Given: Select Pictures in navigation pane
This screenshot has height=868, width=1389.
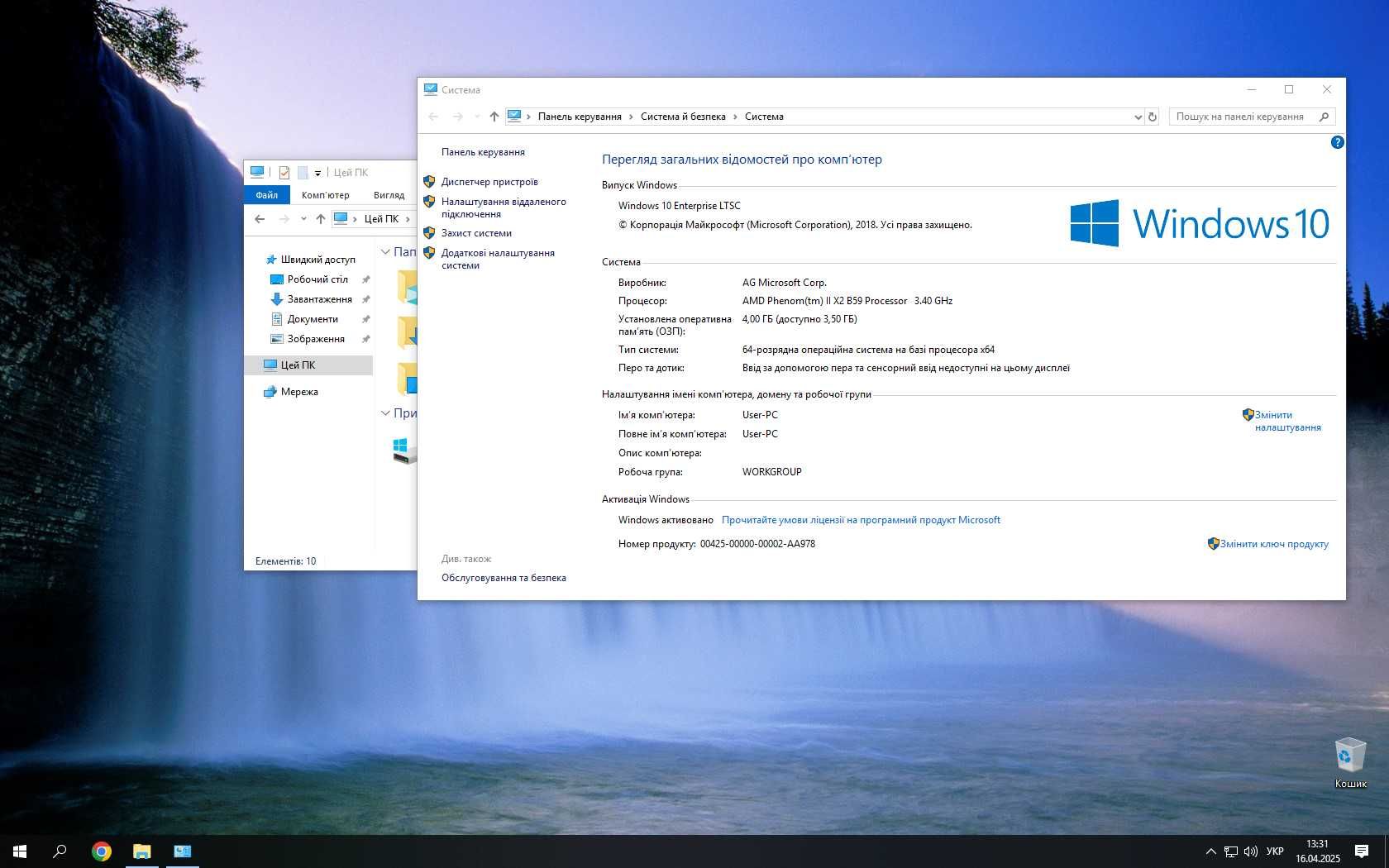Looking at the screenshot, I should click(316, 339).
